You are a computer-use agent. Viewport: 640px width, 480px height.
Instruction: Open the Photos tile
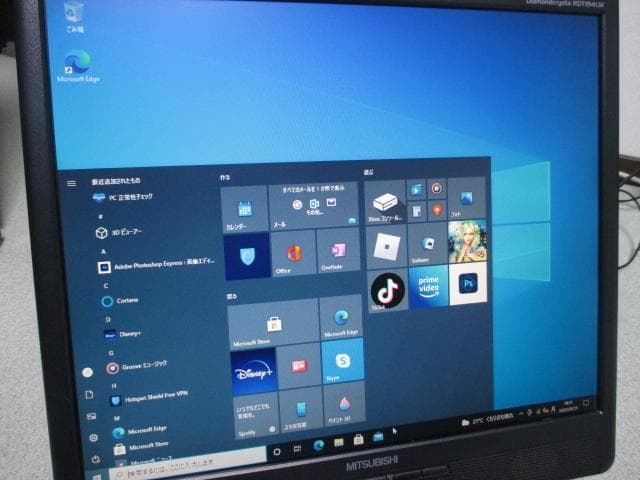point(467,198)
